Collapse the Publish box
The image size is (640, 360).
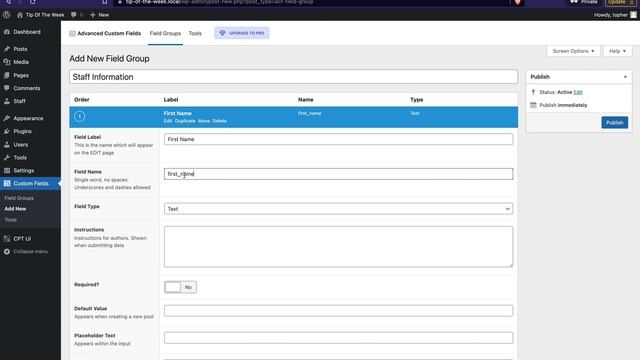(x=625, y=77)
